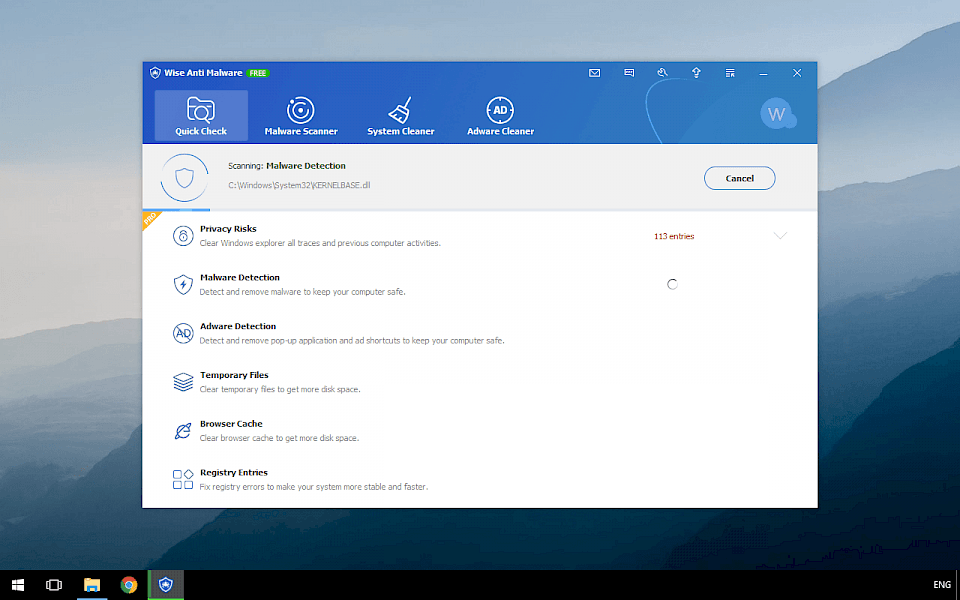960x600 pixels.
Task: Click the PRO ribbon badge on Privacy Risks
Action: pos(151,219)
